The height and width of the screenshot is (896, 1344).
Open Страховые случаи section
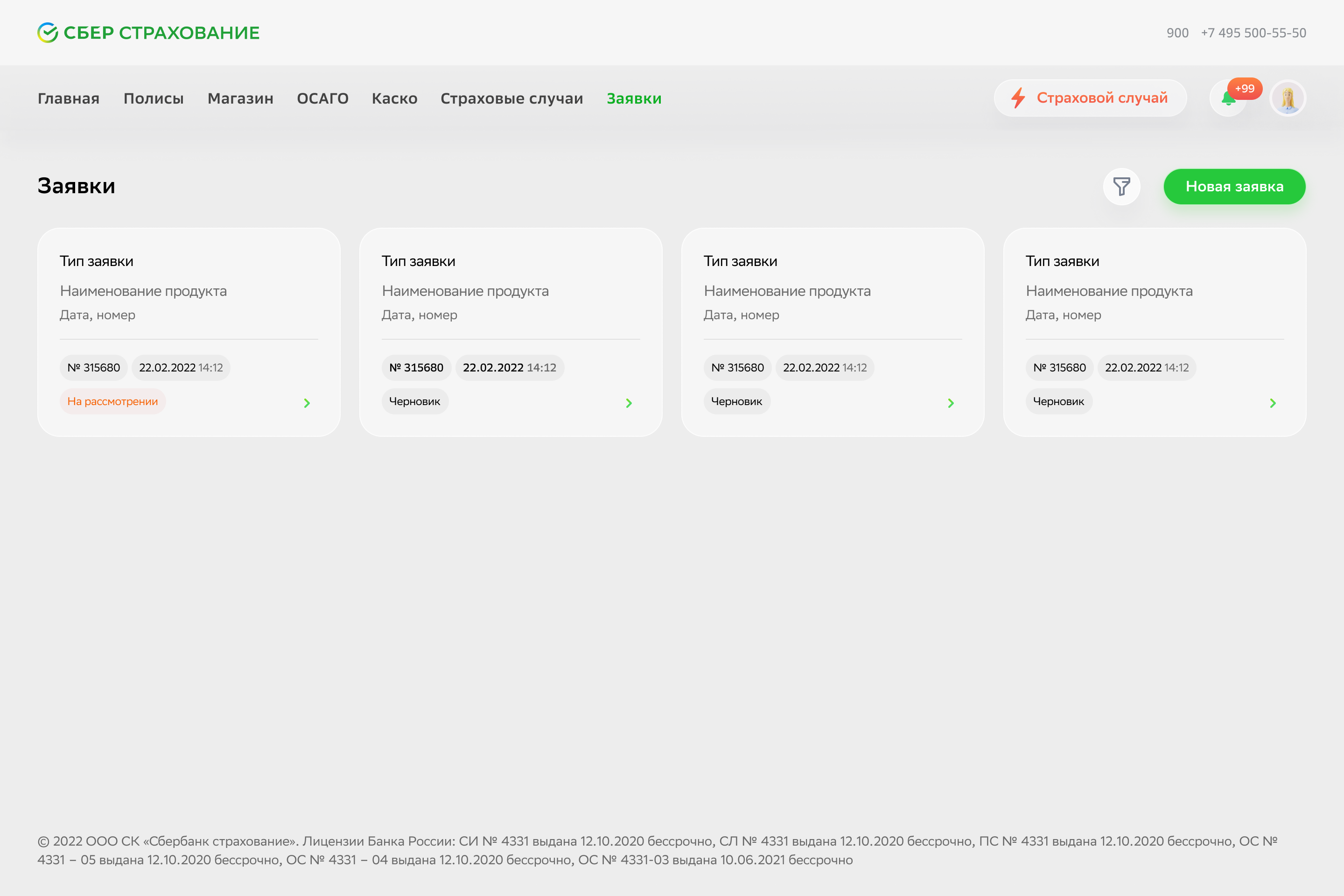[512, 98]
